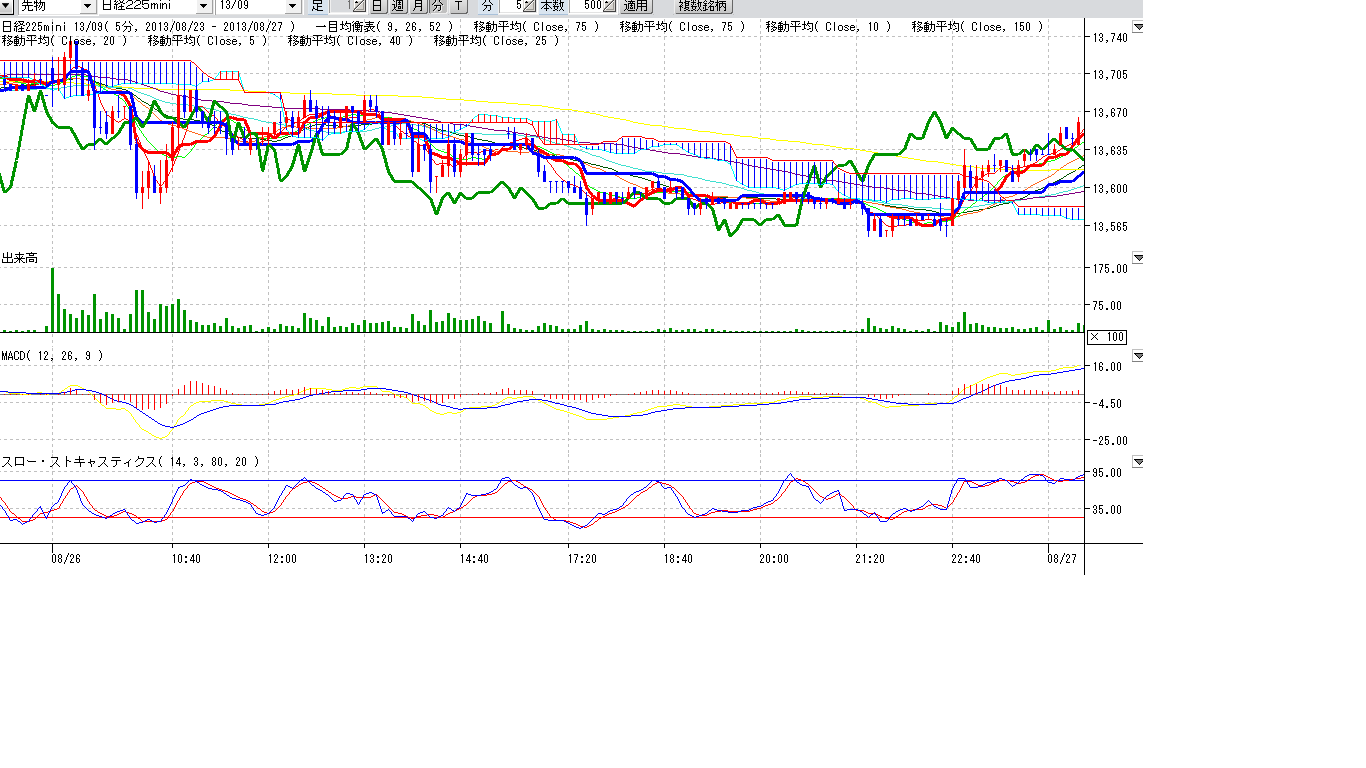Click the ×100 volume scale box

pos(1107,336)
